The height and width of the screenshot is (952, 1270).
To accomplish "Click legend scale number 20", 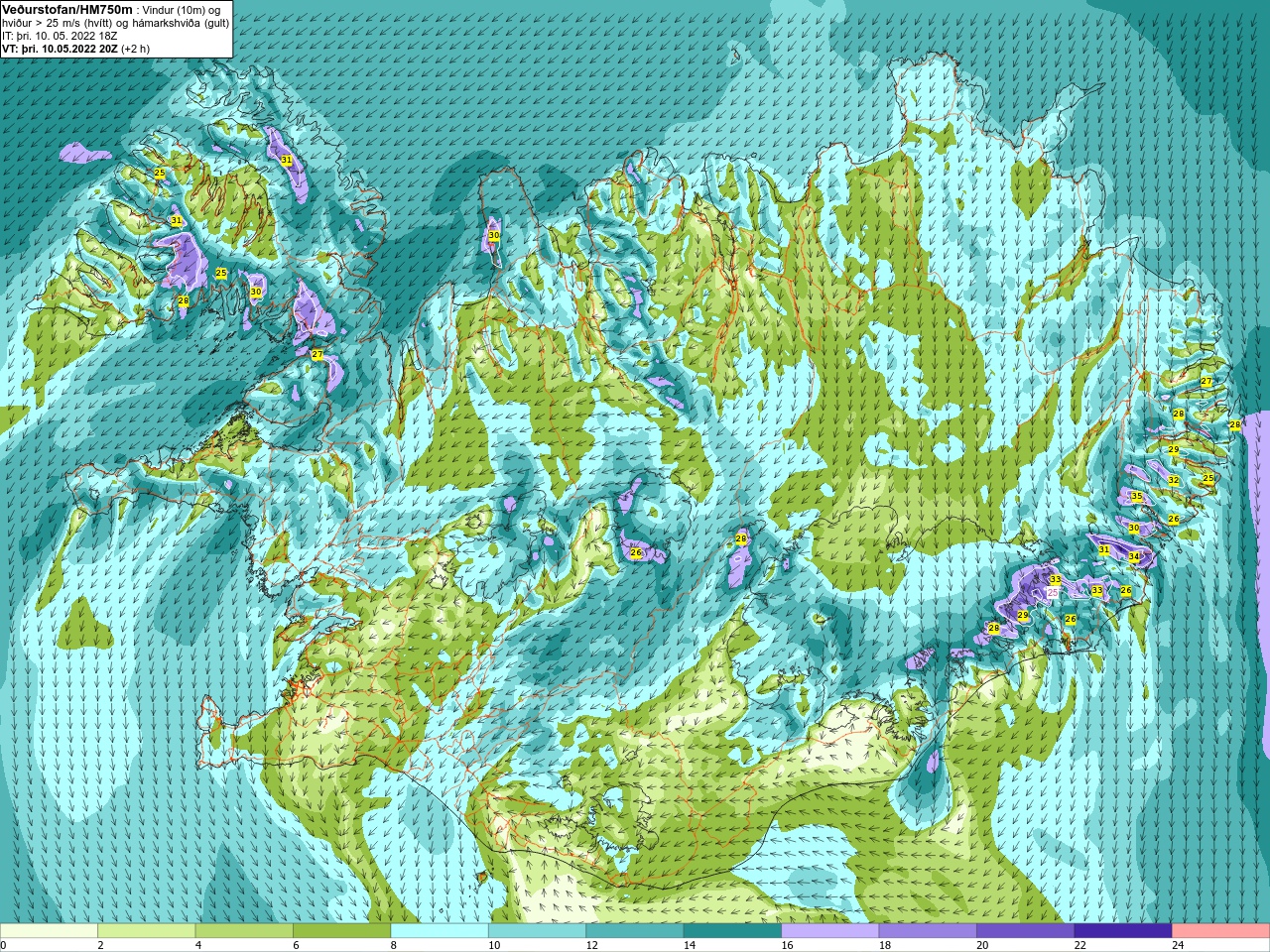I will click(x=982, y=946).
